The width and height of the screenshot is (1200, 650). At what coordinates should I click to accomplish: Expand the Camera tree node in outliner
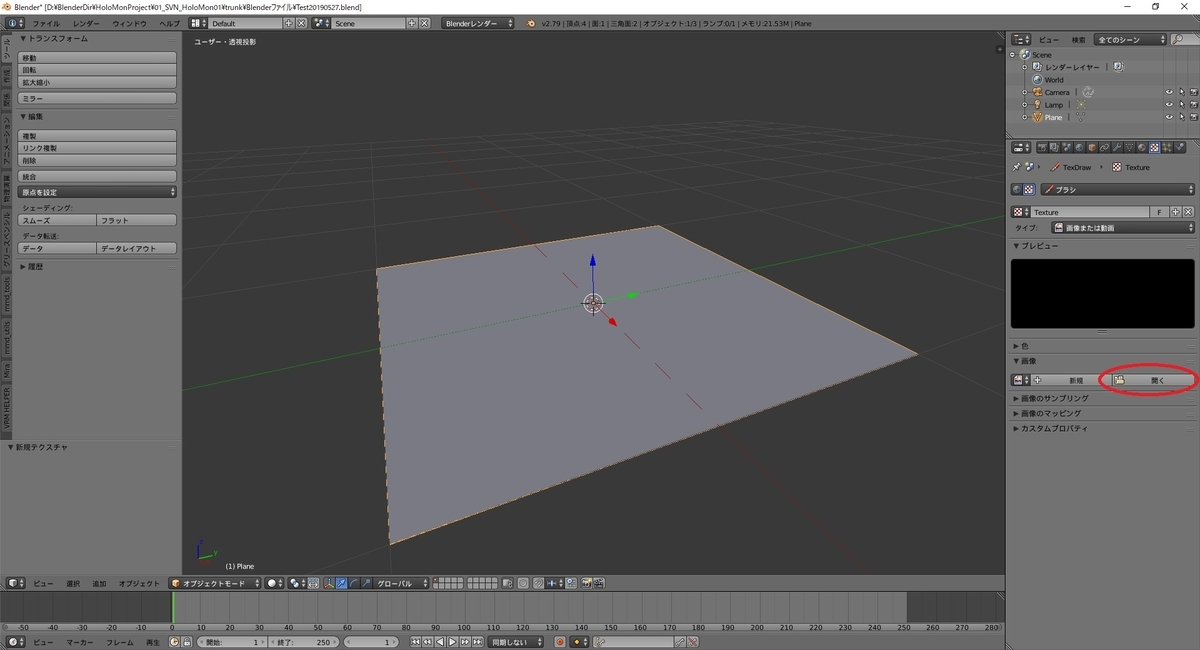[1025, 92]
